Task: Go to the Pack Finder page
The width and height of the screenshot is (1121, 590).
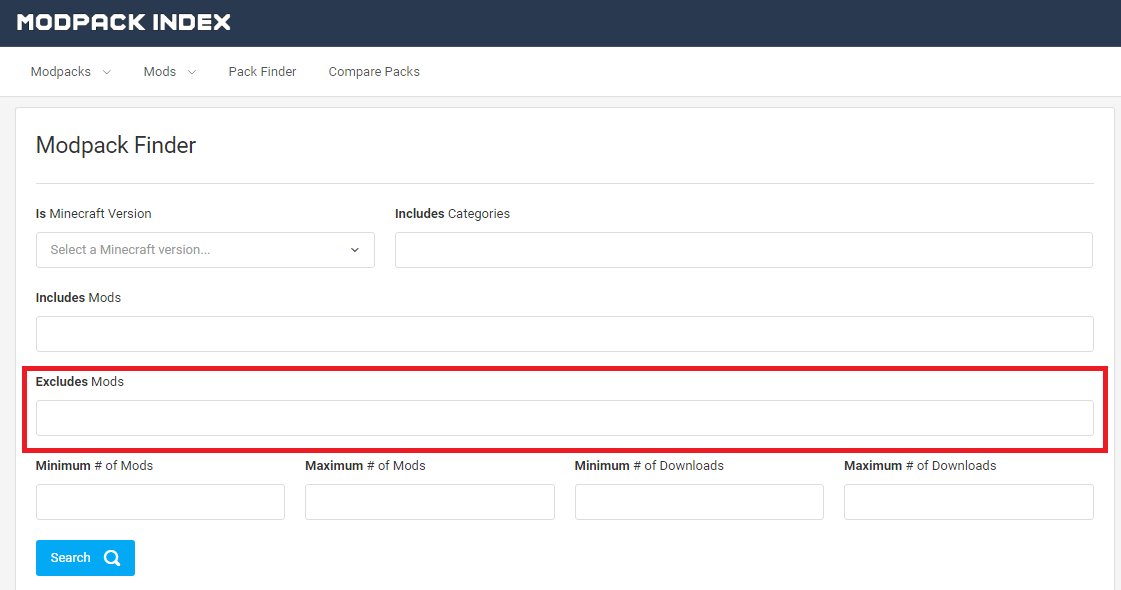Action: click(x=262, y=72)
